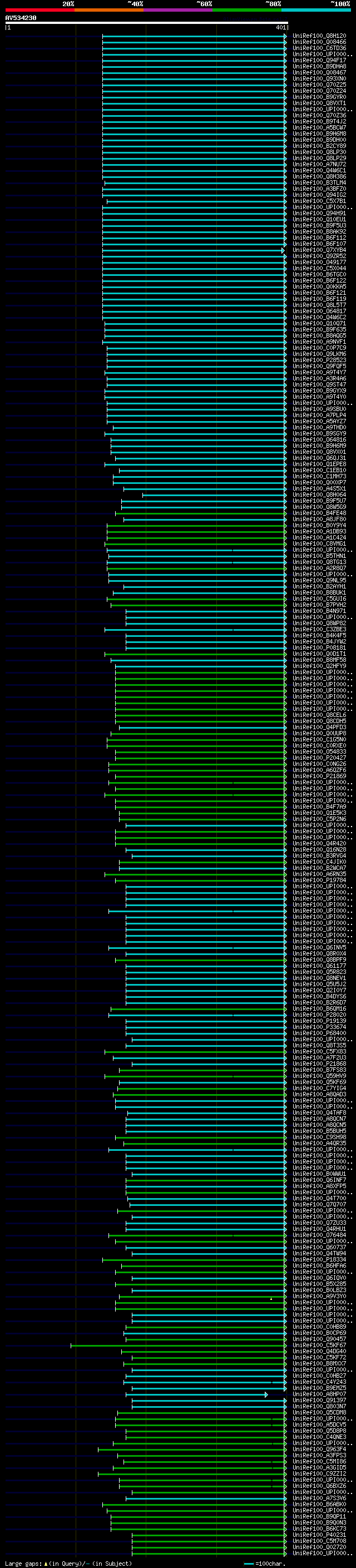
Task: Select the UniRef100_B6ABK0 label
Action: [x=319, y=1504]
